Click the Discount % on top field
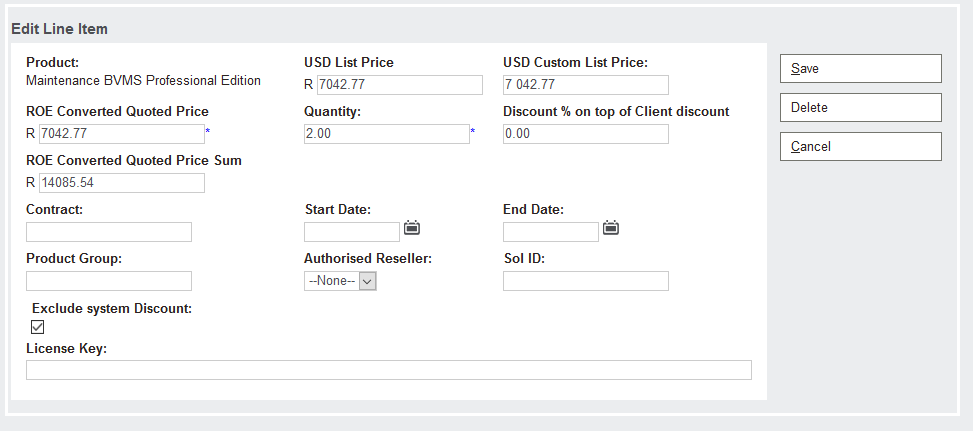The height and width of the screenshot is (431, 973). (585, 134)
